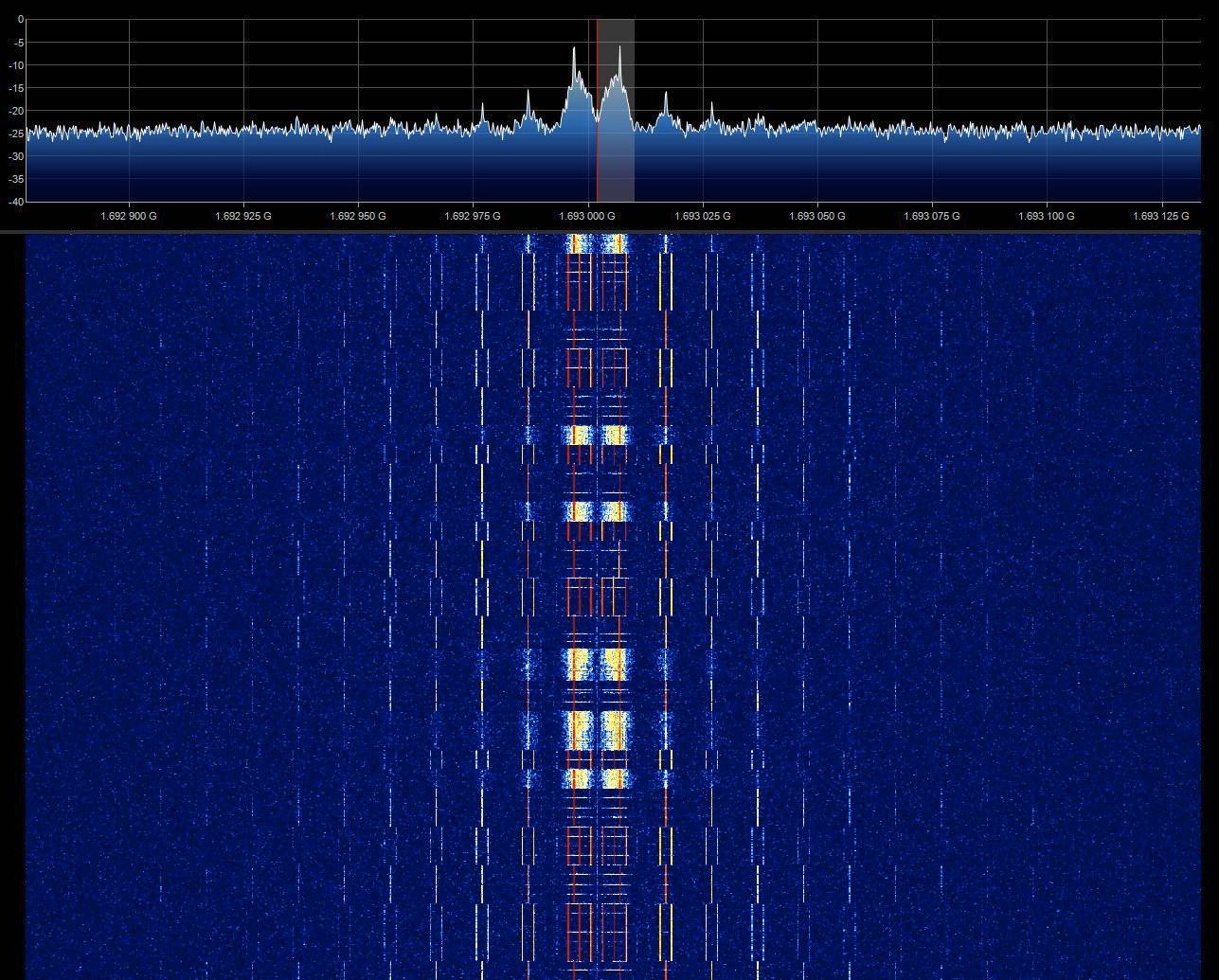The width and height of the screenshot is (1219, 980).
Task: Grab the splitter between spectrum and waterfall
Action: (x=609, y=231)
